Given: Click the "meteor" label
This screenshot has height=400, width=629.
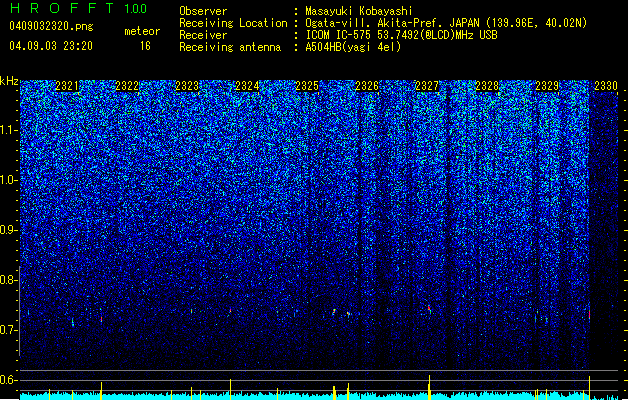Looking at the screenshot, I should click(142, 31).
